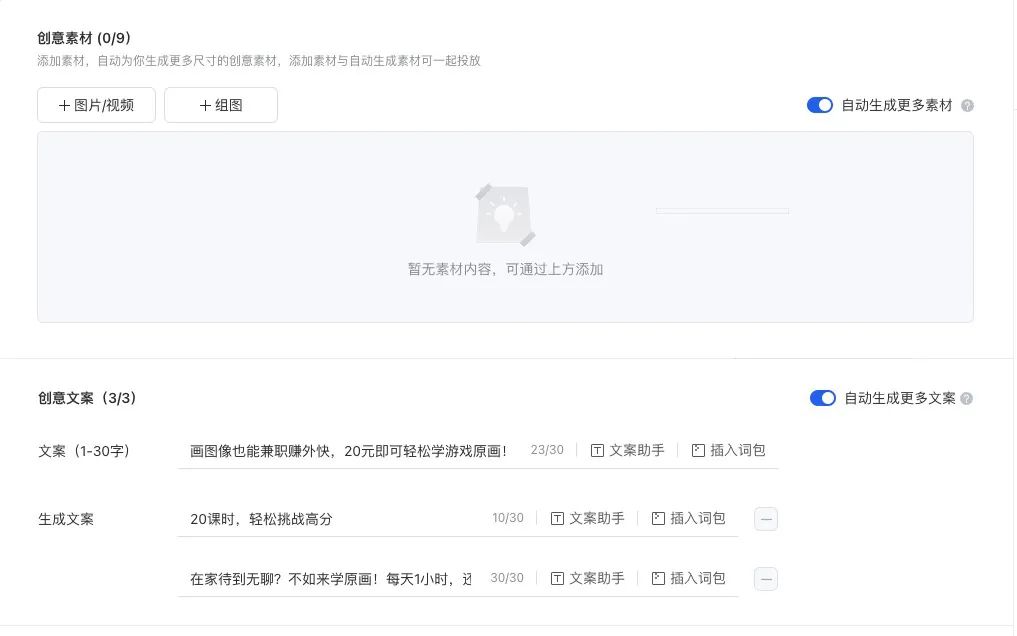
Task: Open 文案助手 in the 30/30 row
Action: 588,578
